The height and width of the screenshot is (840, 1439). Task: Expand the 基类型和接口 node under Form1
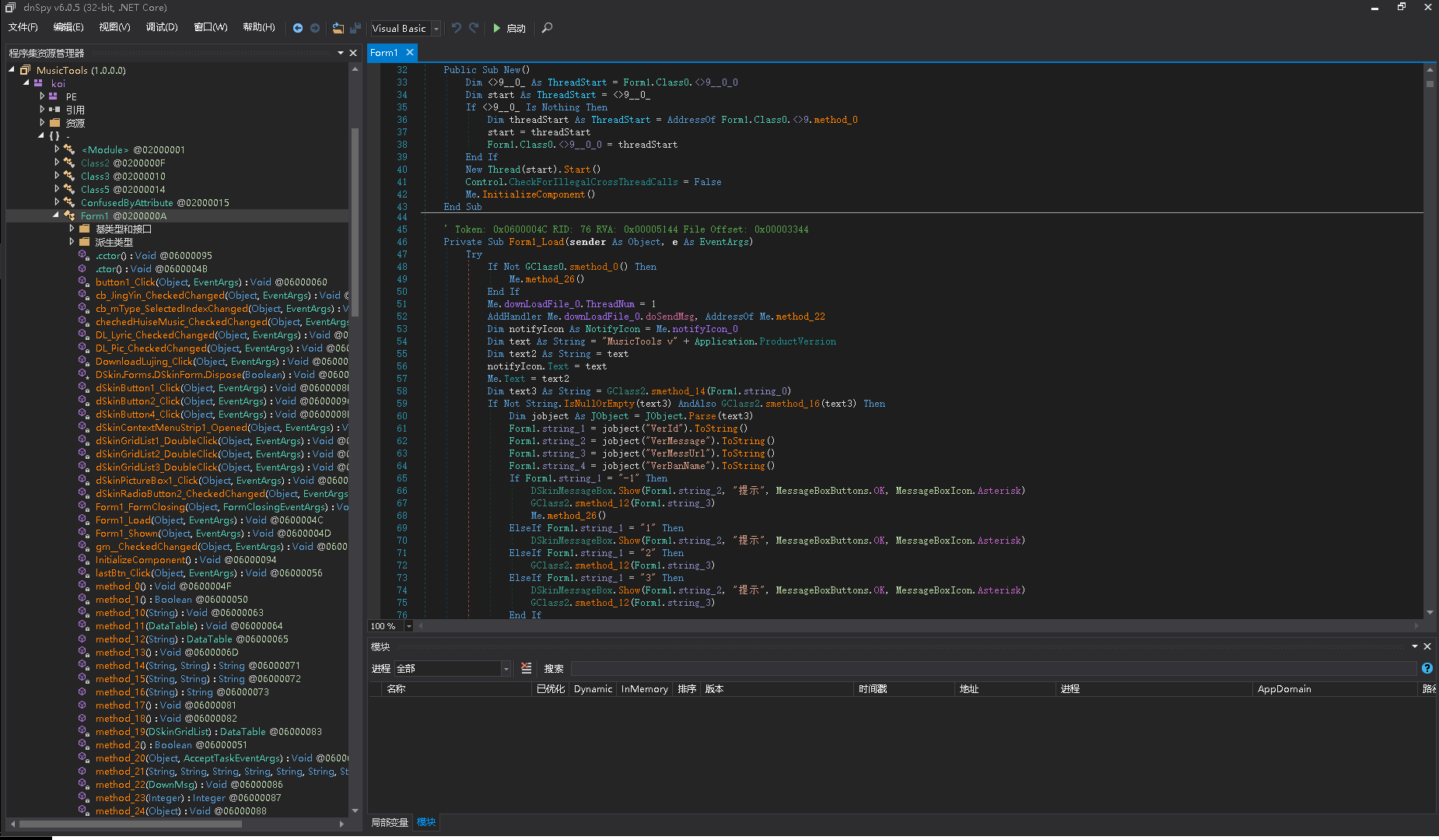[x=70, y=229]
